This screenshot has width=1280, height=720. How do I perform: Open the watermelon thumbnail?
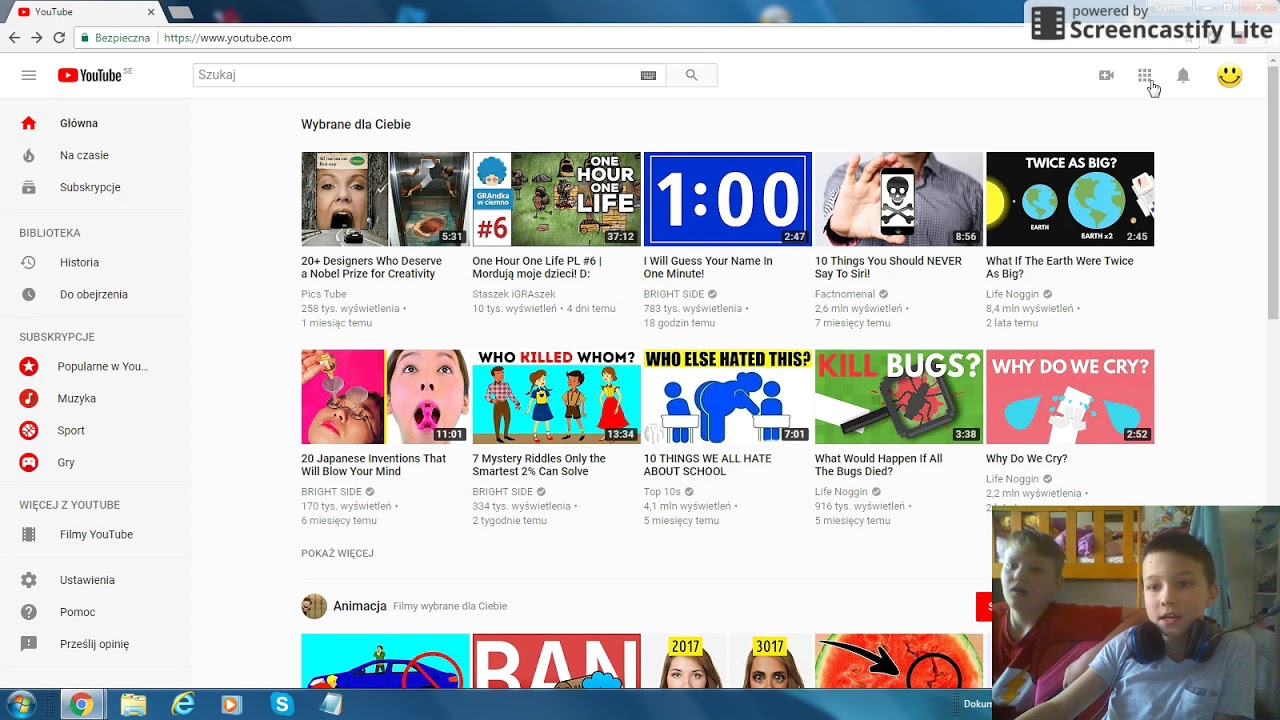pyautogui.click(x=899, y=660)
